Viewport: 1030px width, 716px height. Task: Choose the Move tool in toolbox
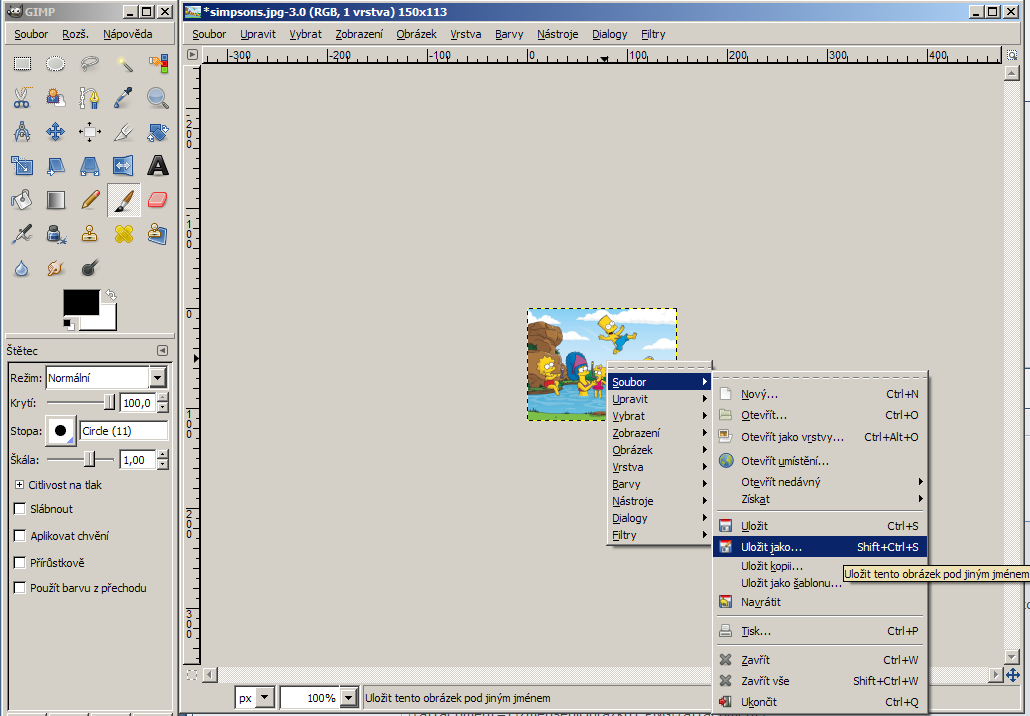[x=56, y=132]
